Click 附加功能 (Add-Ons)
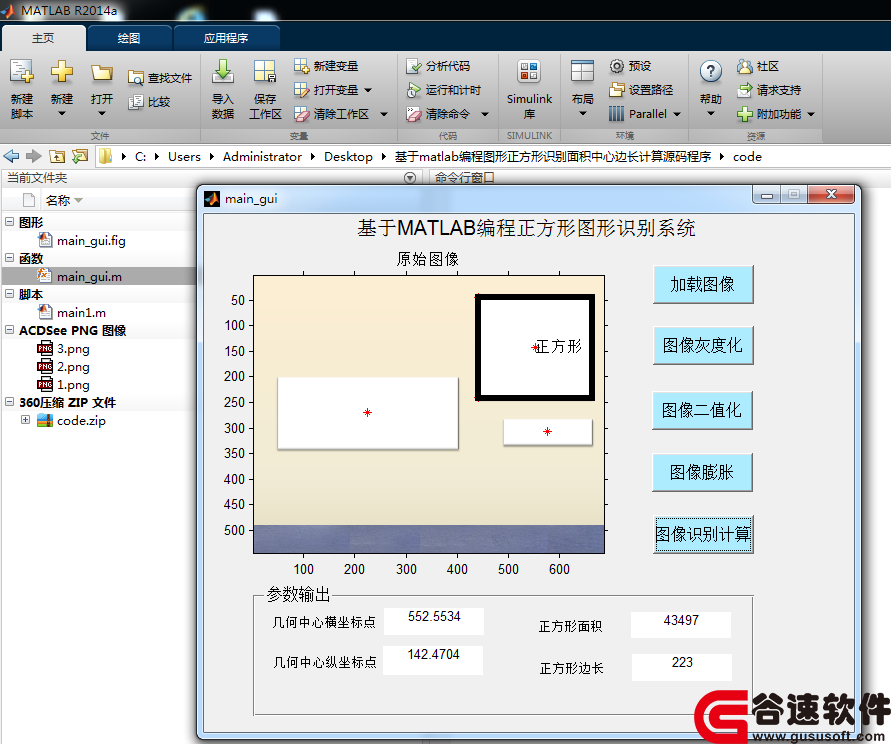 click(769, 114)
